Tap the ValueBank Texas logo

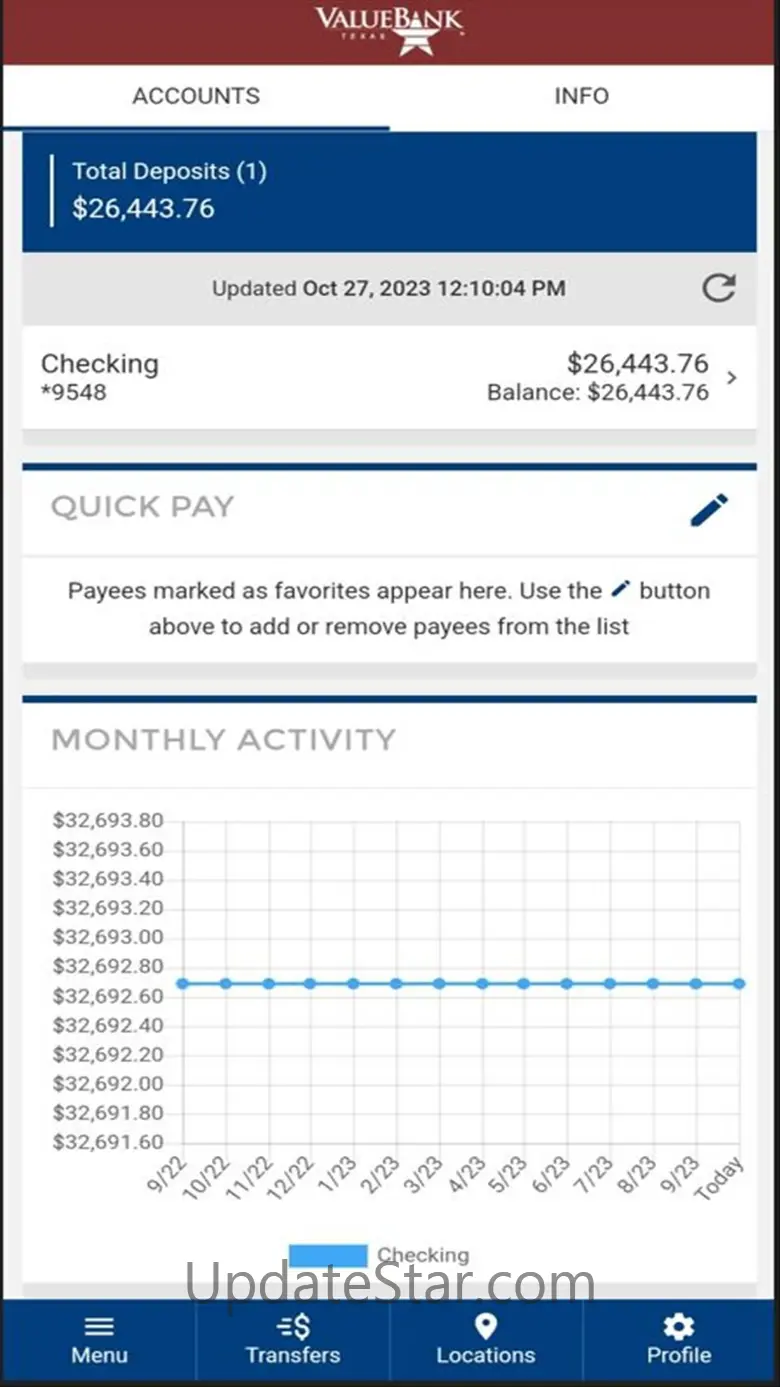389,30
